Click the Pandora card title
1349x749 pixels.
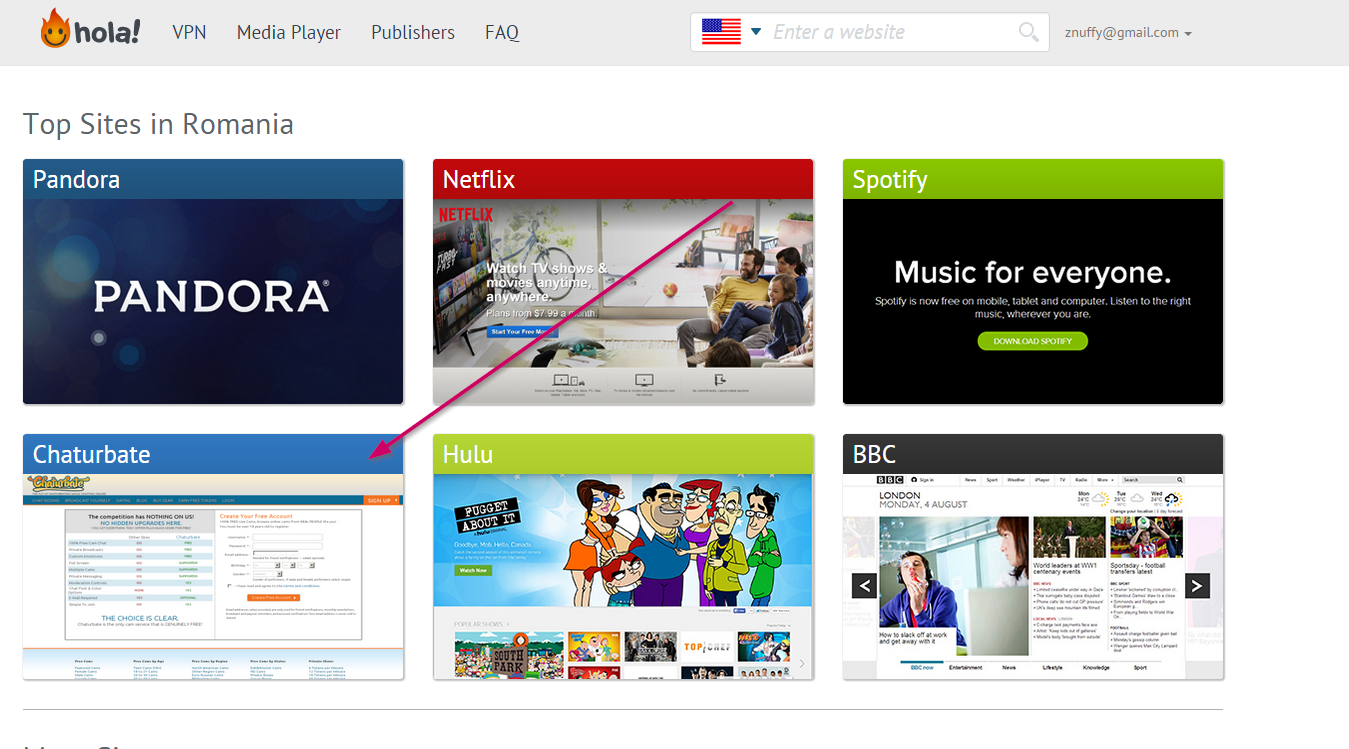coord(76,179)
